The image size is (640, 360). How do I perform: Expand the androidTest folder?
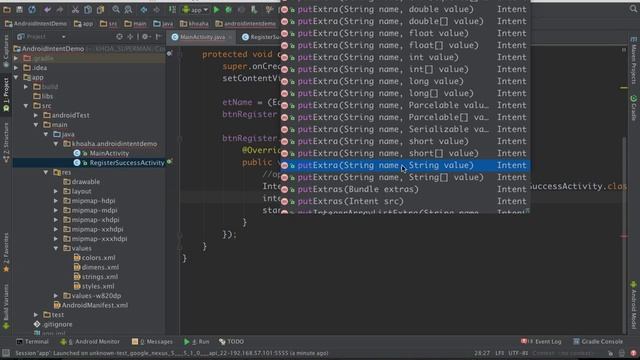point(36,115)
